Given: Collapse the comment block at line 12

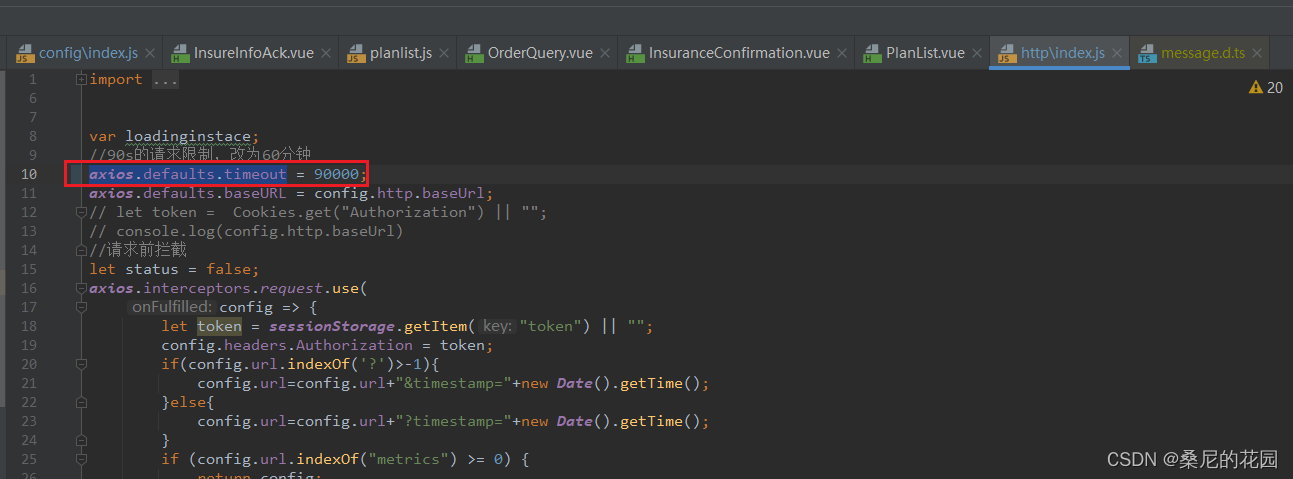Looking at the screenshot, I should tap(81, 212).
